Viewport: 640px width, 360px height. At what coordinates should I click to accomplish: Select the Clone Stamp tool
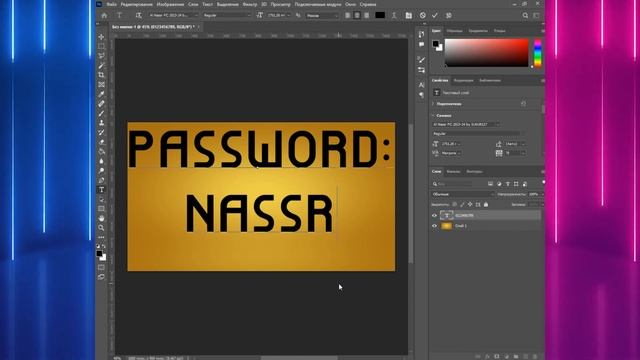coord(101,122)
